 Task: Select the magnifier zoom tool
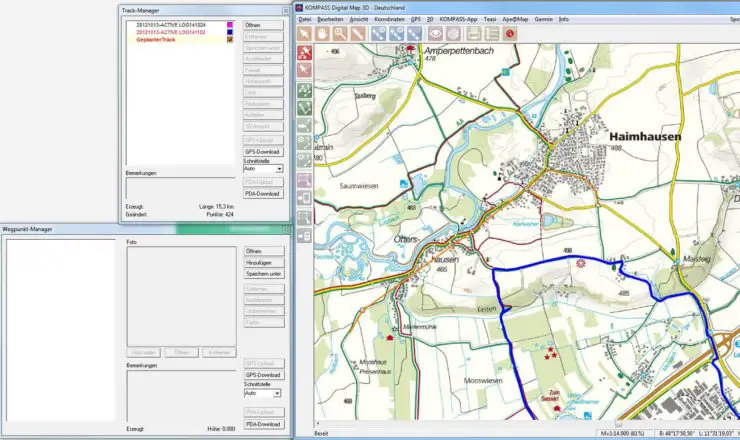click(340, 34)
